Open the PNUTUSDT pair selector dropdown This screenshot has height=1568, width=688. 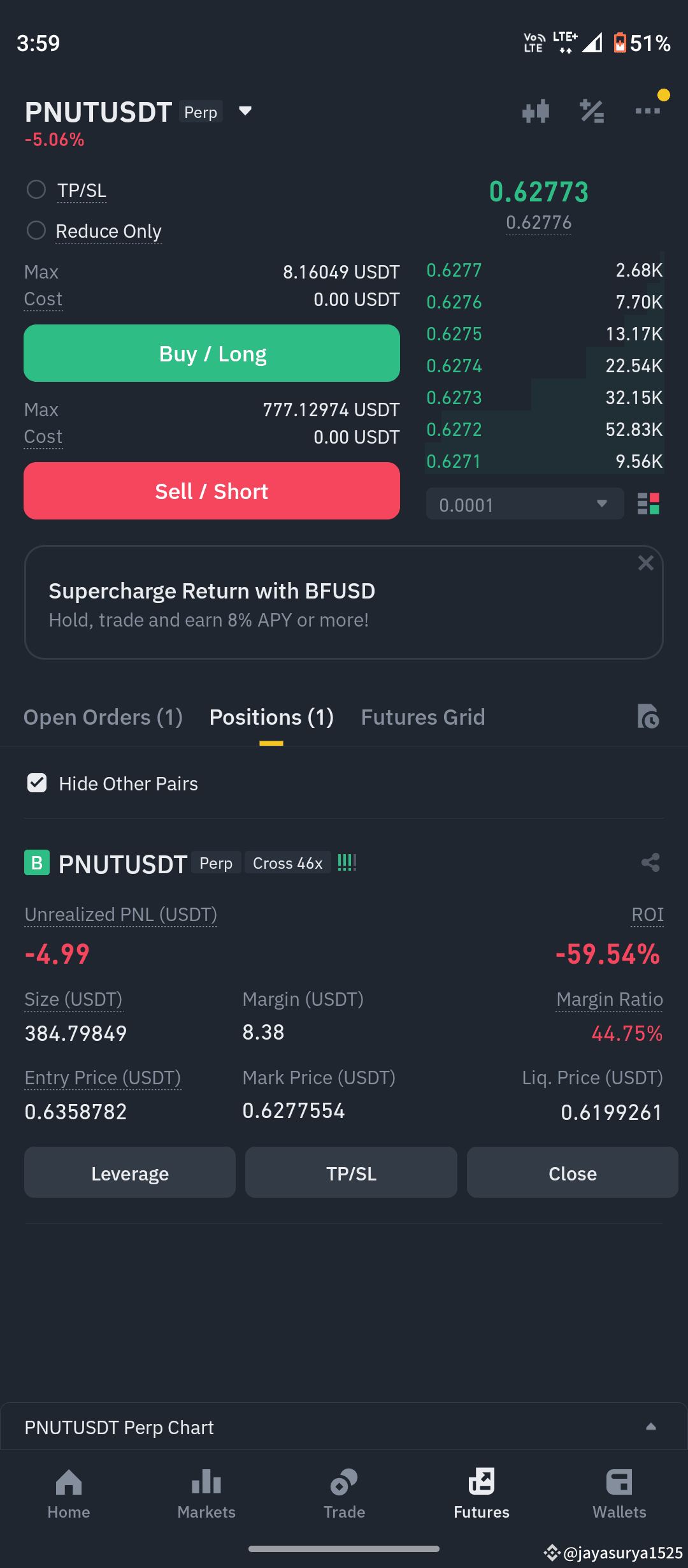(x=245, y=112)
